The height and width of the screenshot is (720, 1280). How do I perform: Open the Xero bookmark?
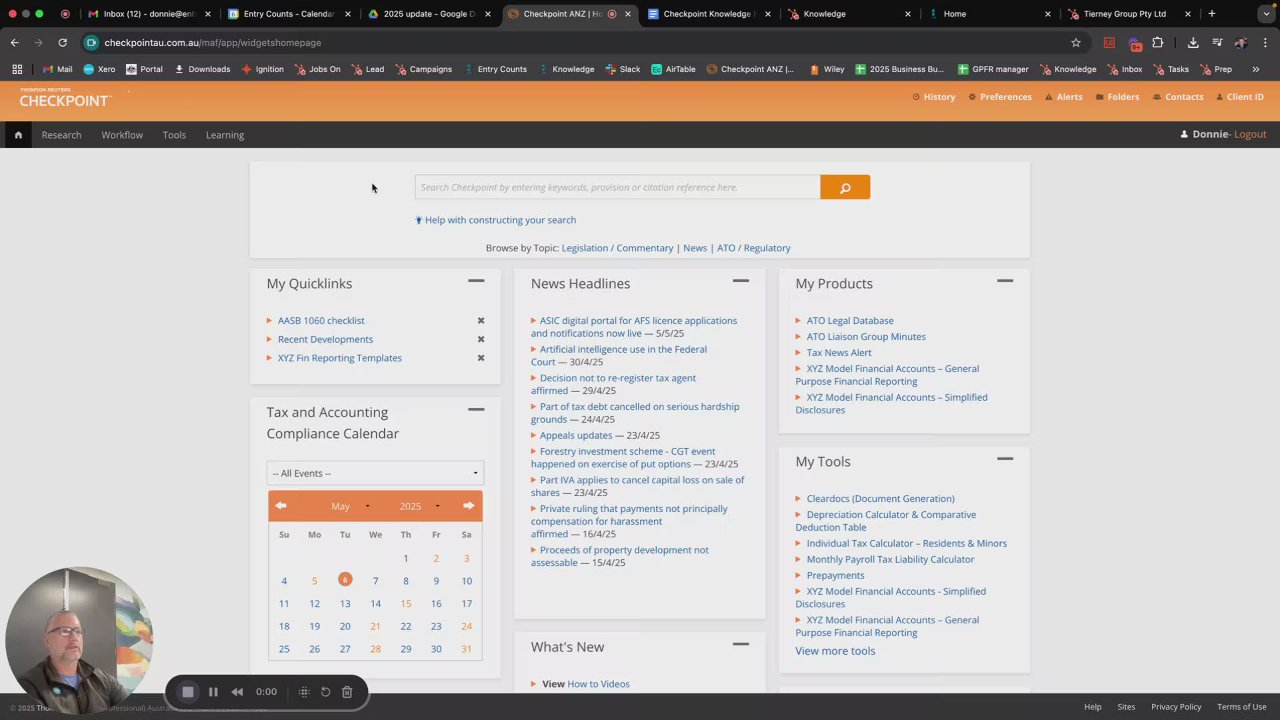point(98,69)
